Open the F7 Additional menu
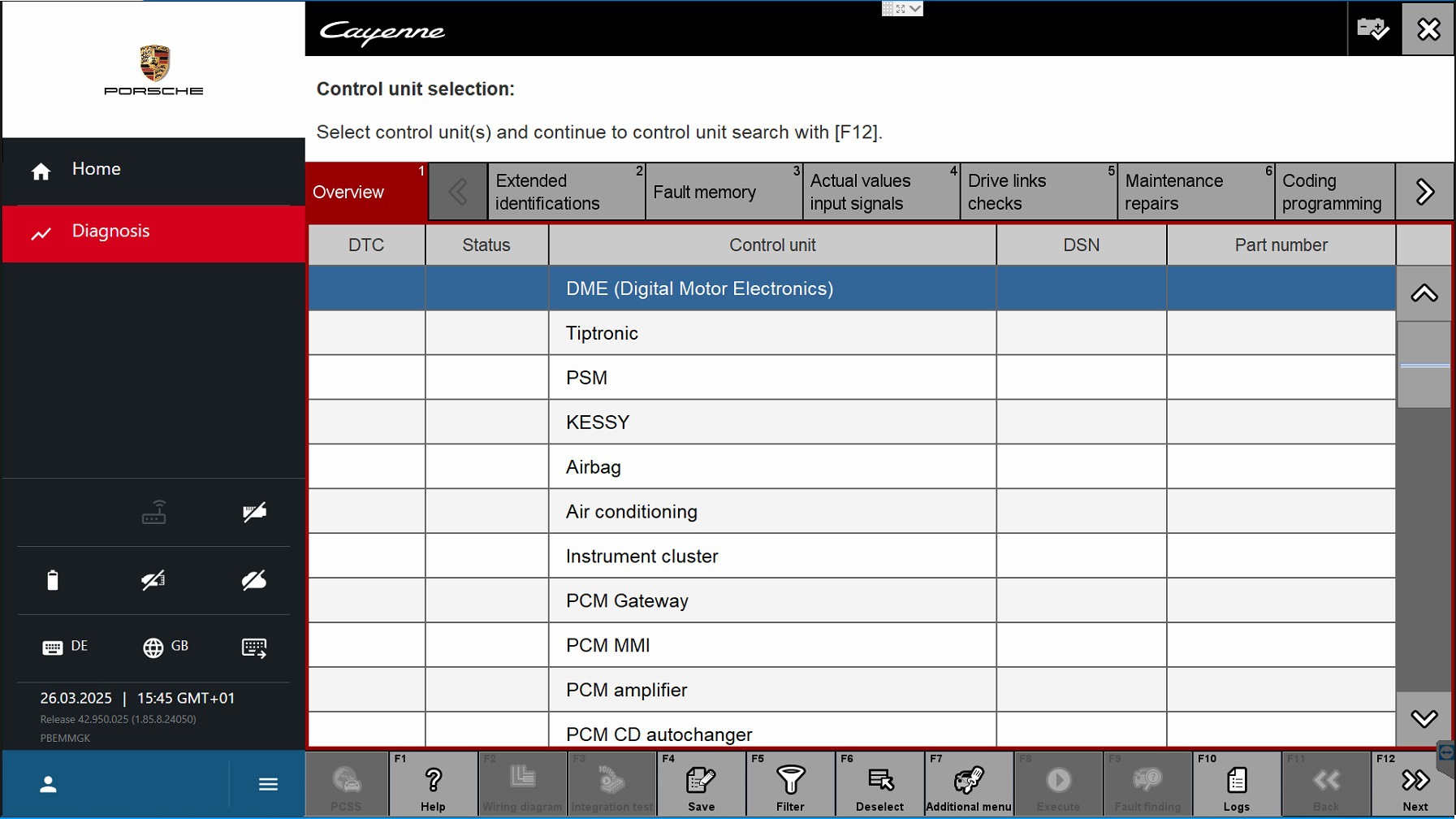Screen dimensions: 1456x819 pyautogui.click(x=969, y=784)
